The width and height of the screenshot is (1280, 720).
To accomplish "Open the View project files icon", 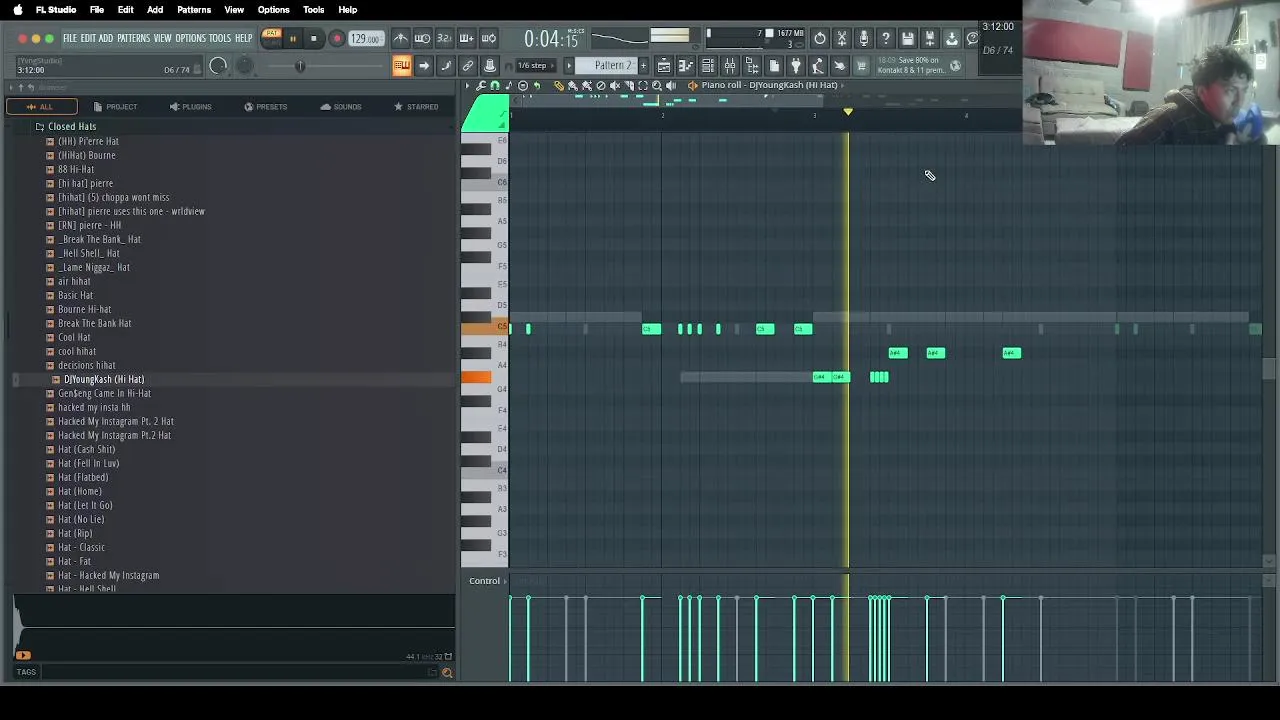I will 774,66.
